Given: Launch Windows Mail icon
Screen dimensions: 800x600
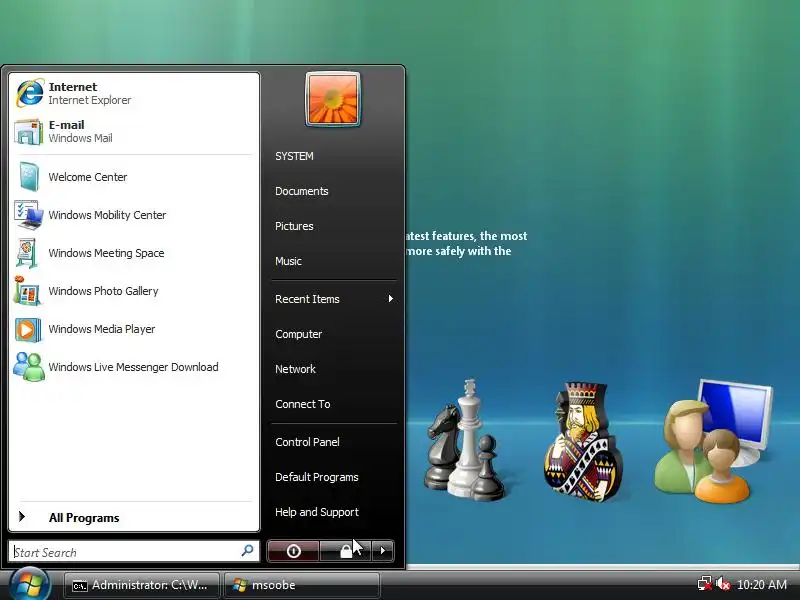Looking at the screenshot, I should click(29, 132).
